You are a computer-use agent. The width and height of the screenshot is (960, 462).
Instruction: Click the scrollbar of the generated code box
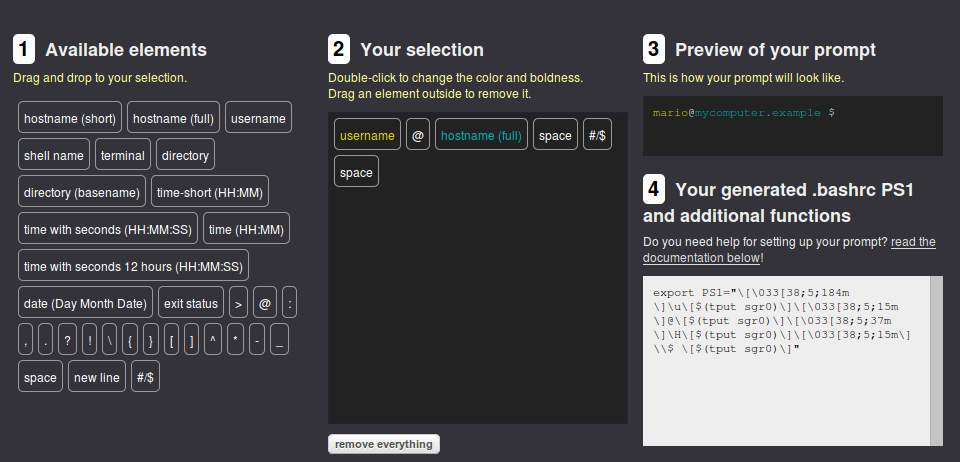pos(936,360)
